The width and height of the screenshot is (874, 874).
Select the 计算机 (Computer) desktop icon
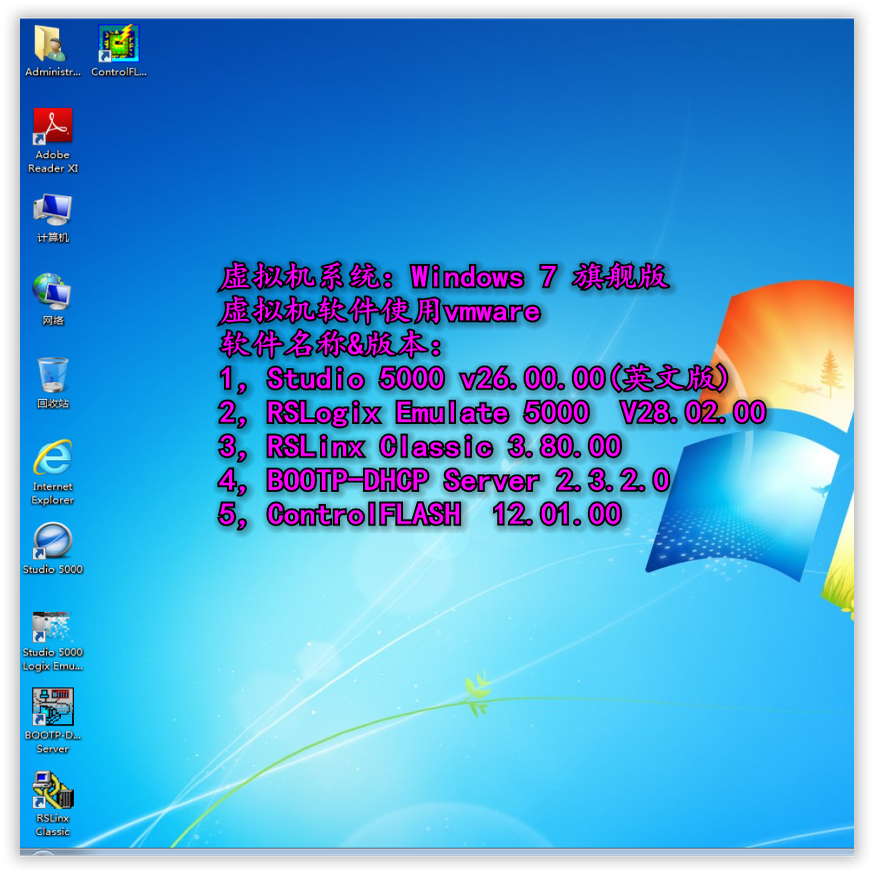tap(52, 210)
